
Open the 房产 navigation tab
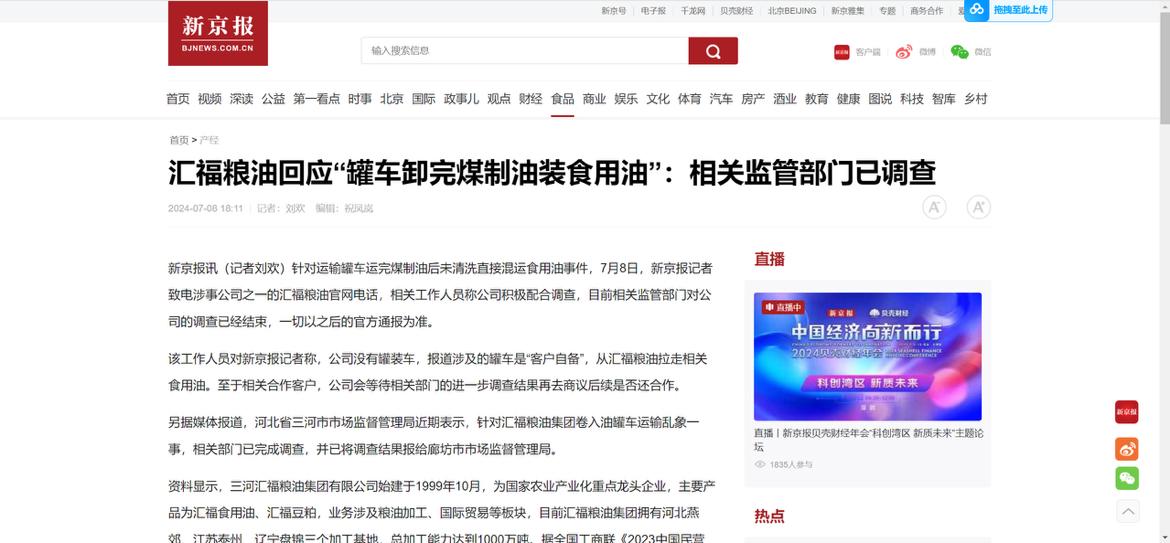pyautogui.click(x=753, y=98)
